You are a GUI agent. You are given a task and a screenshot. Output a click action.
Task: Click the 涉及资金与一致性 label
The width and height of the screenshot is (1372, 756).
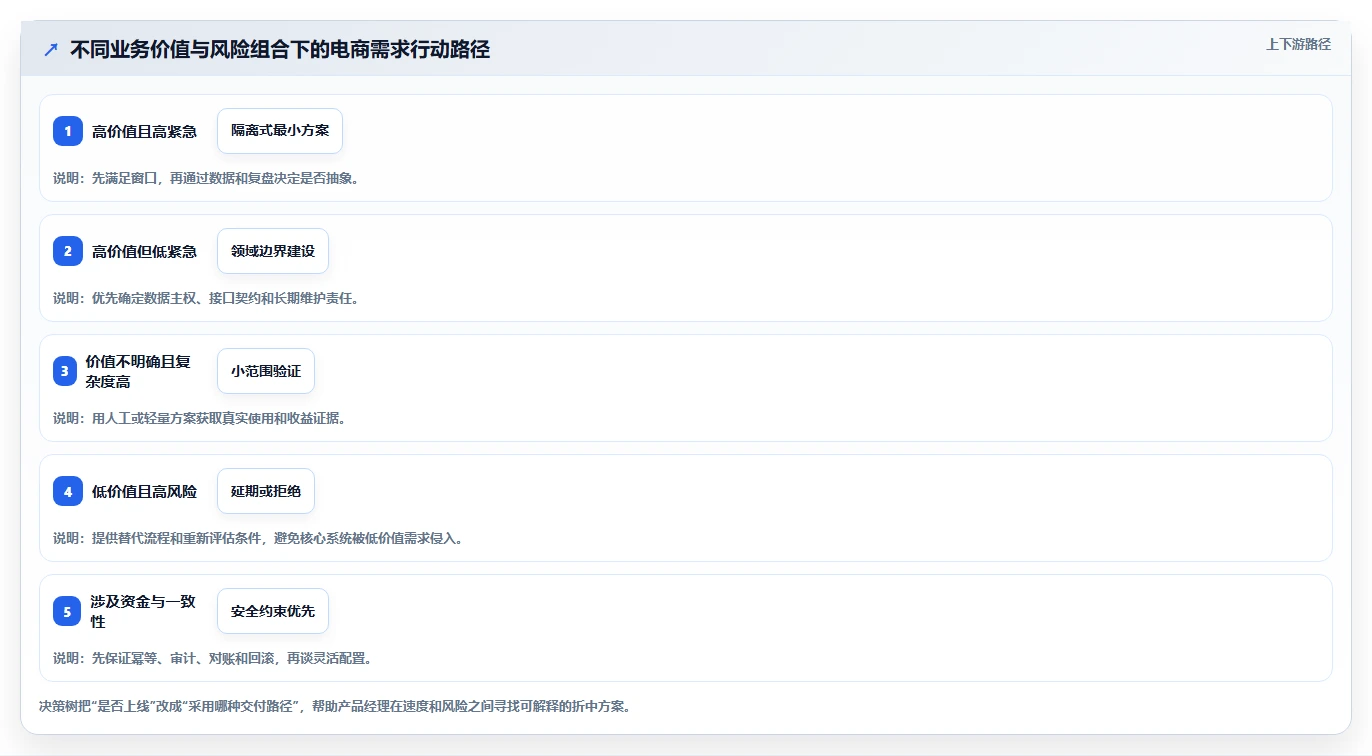pyautogui.click(x=143, y=611)
